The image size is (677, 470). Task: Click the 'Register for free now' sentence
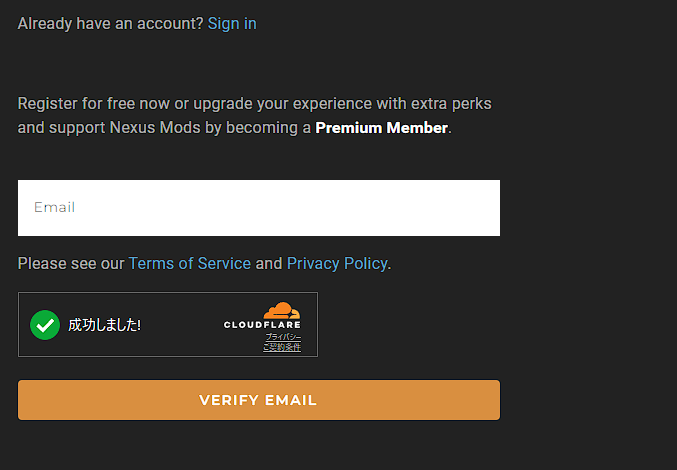click(x=254, y=116)
